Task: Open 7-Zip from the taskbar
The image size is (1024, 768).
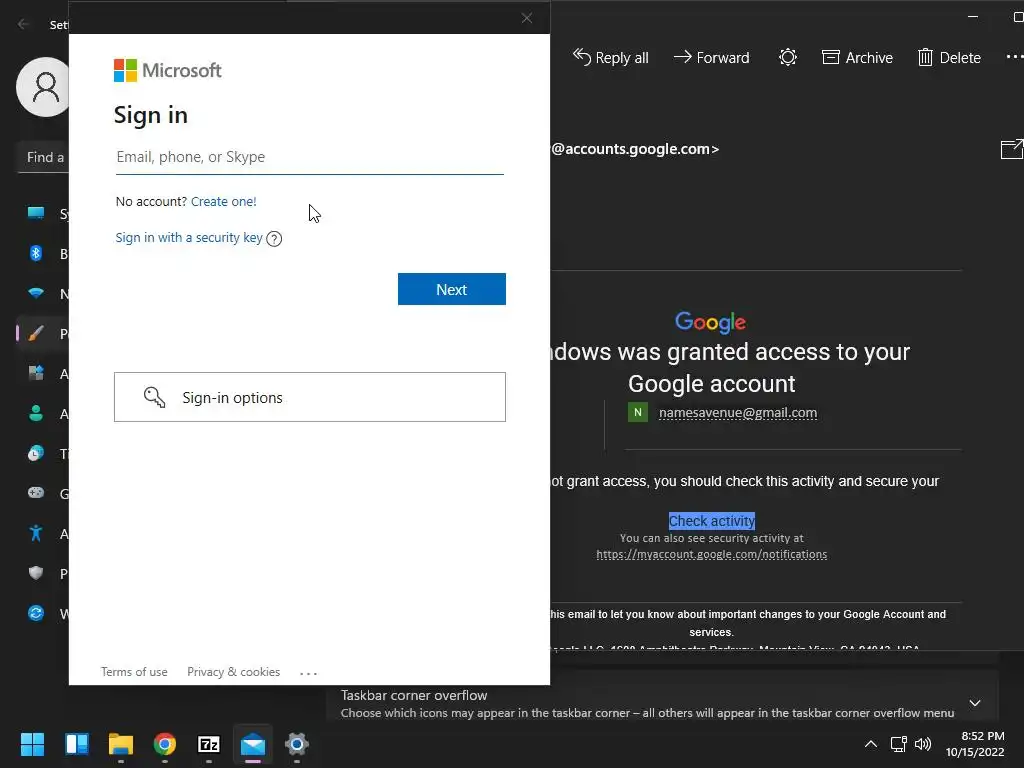Action: point(209,744)
